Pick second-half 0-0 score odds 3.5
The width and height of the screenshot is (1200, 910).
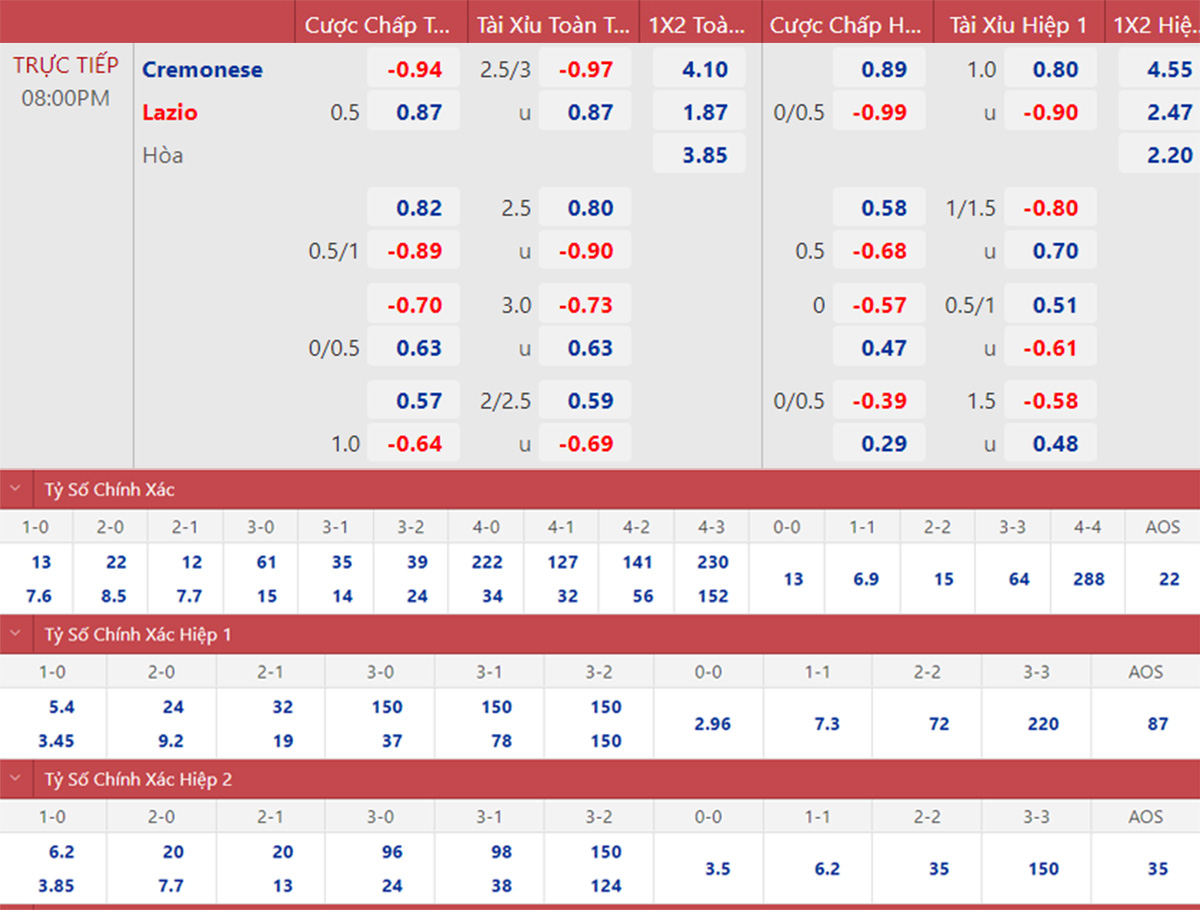pos(717,869)
